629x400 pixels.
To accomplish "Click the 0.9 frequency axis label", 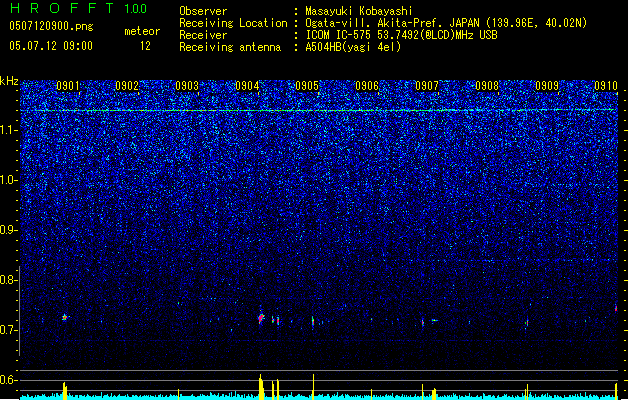I will click(9, 230).
